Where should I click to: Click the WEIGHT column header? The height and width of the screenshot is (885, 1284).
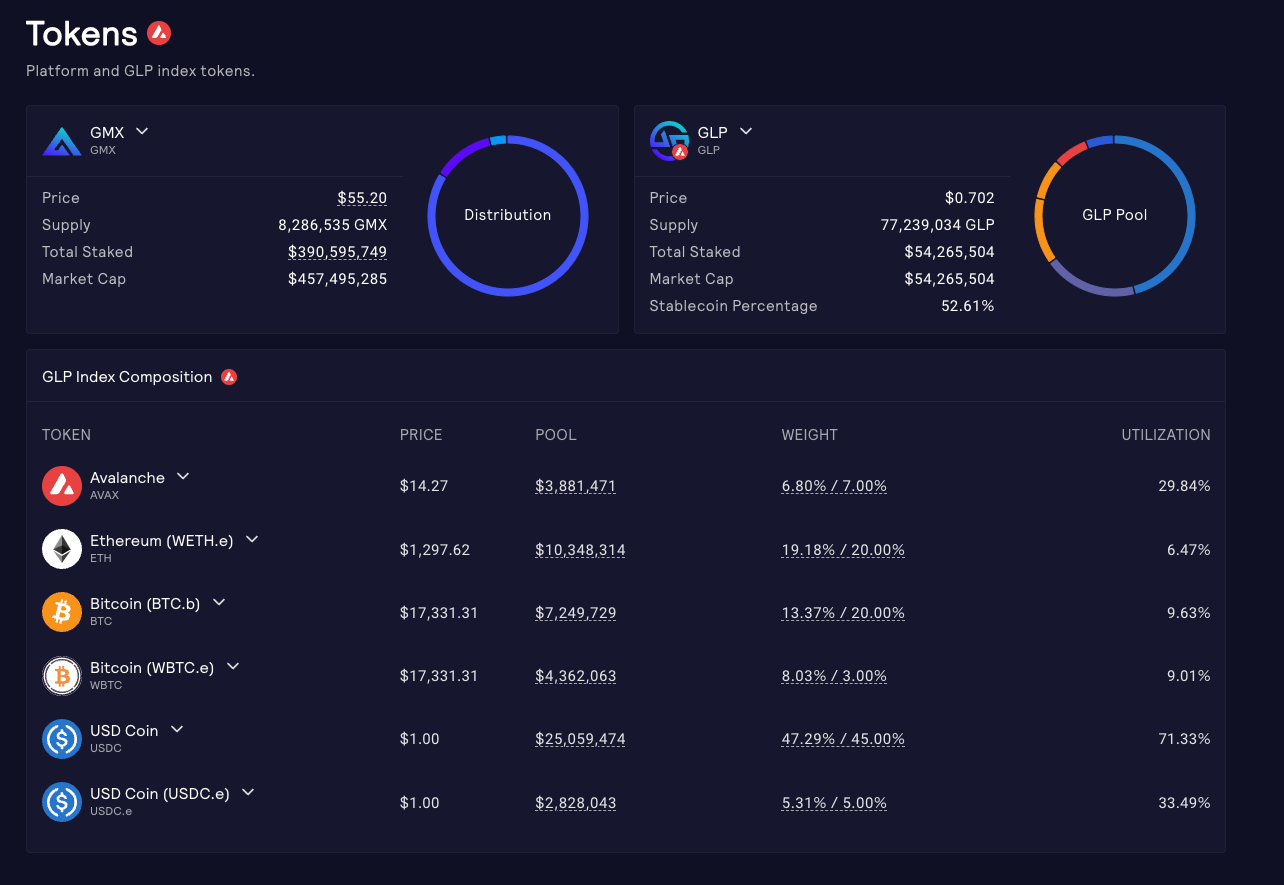(810, 435)
